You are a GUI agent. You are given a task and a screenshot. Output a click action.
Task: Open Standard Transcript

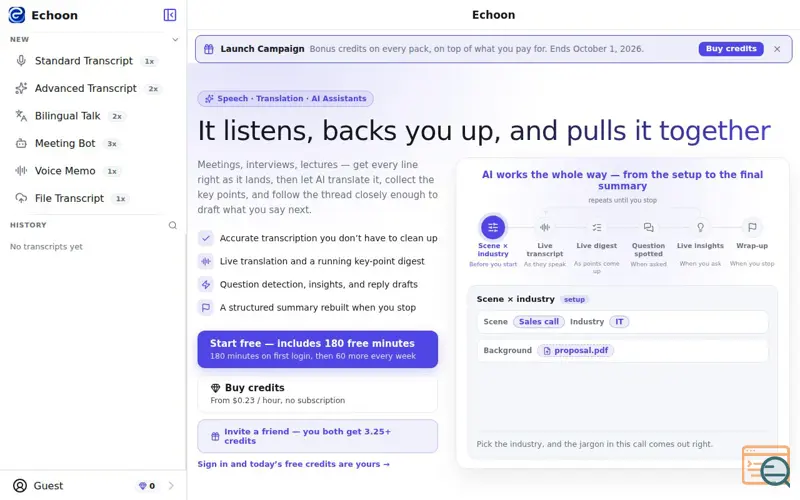(93, 61)
